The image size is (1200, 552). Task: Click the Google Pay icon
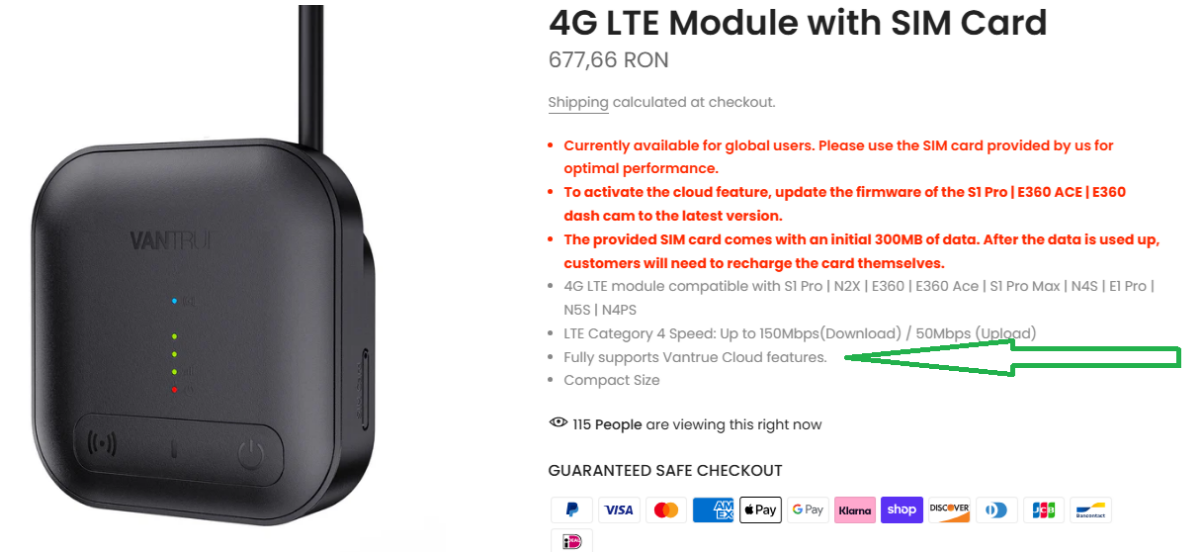(807, 510)
